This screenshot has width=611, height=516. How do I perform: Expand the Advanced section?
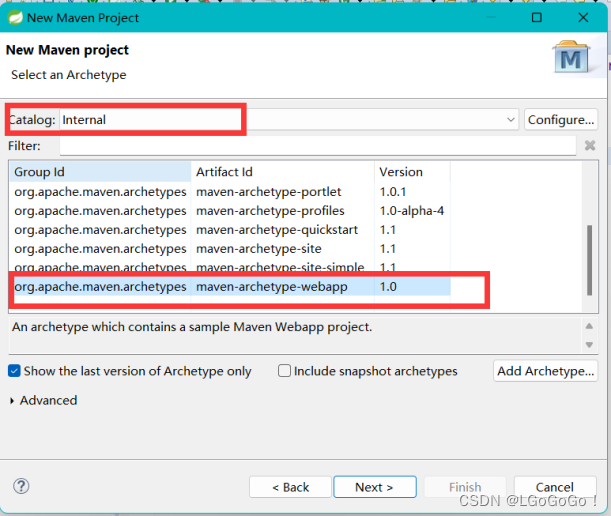coord(12,400)
